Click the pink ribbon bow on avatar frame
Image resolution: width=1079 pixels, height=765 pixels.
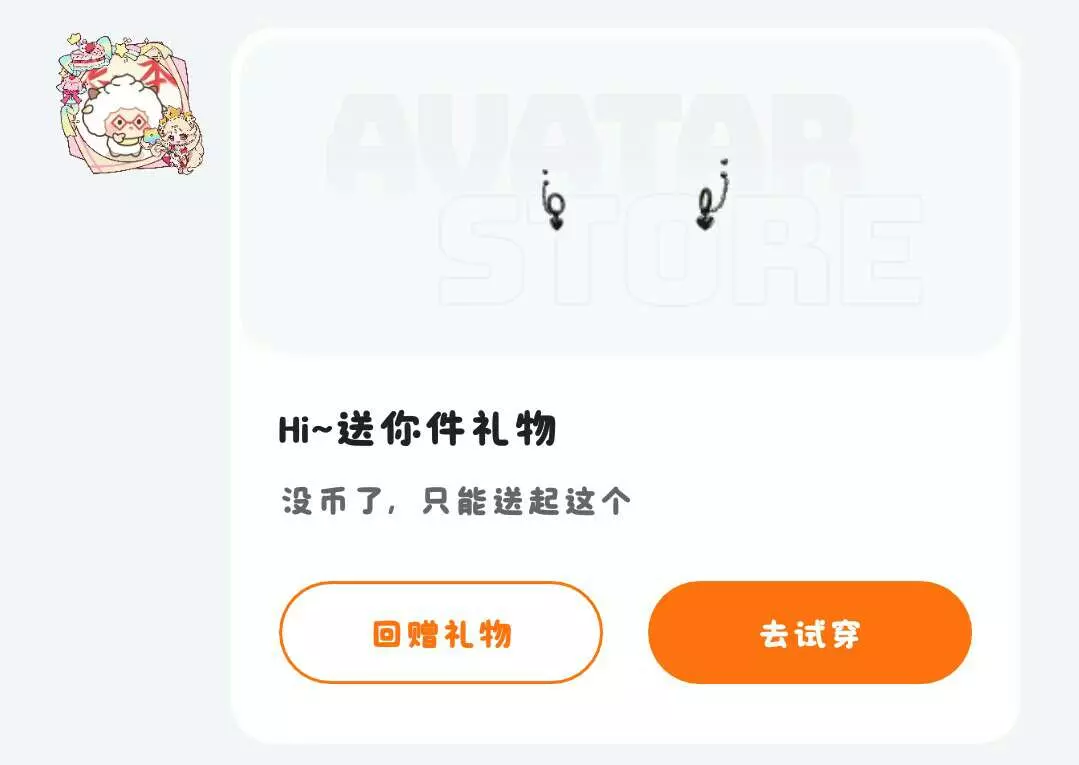71,94
